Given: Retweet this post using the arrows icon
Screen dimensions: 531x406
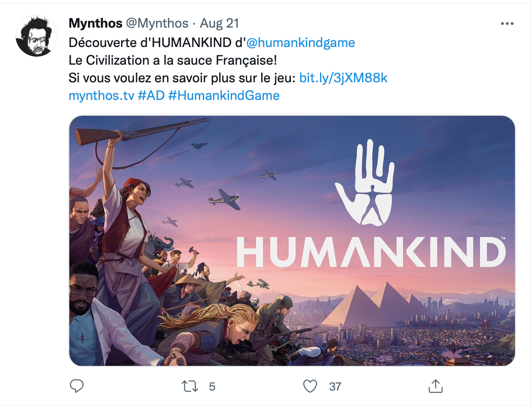Looking at the screenshot, I should click(190, 386).
